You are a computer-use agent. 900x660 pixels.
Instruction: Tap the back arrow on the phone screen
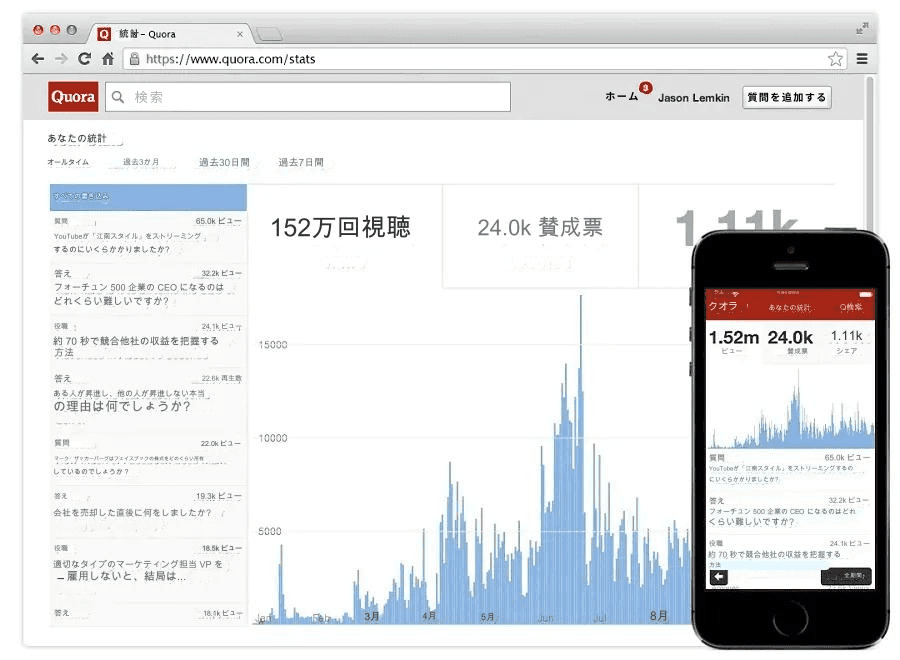[x=718, y=577]
